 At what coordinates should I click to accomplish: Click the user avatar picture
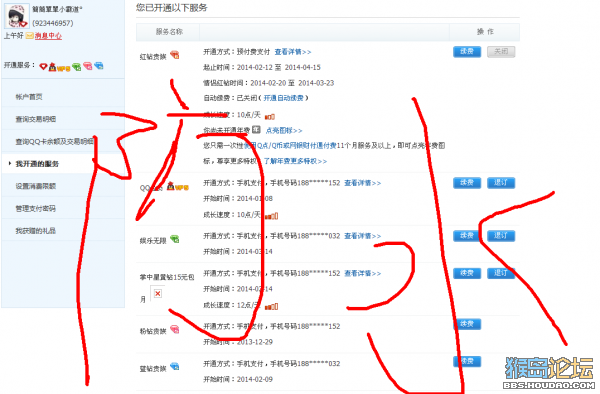click(x=17, y=16)
